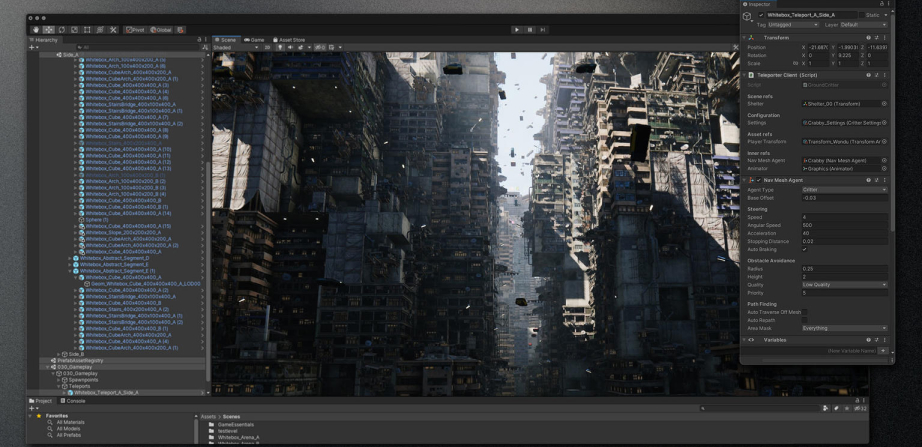Open the Asset Store tab
This screenshot has height=447, width=922.
tap(288, 40)
